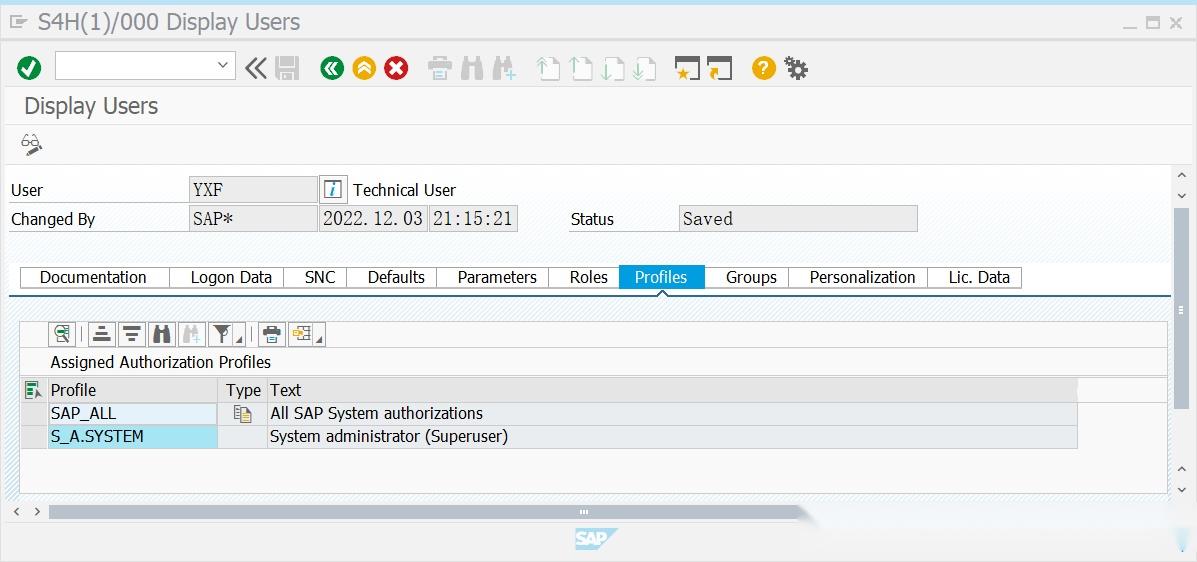
Task: Click the horizontal scrollbar left arrow
Action: [18, 512]
